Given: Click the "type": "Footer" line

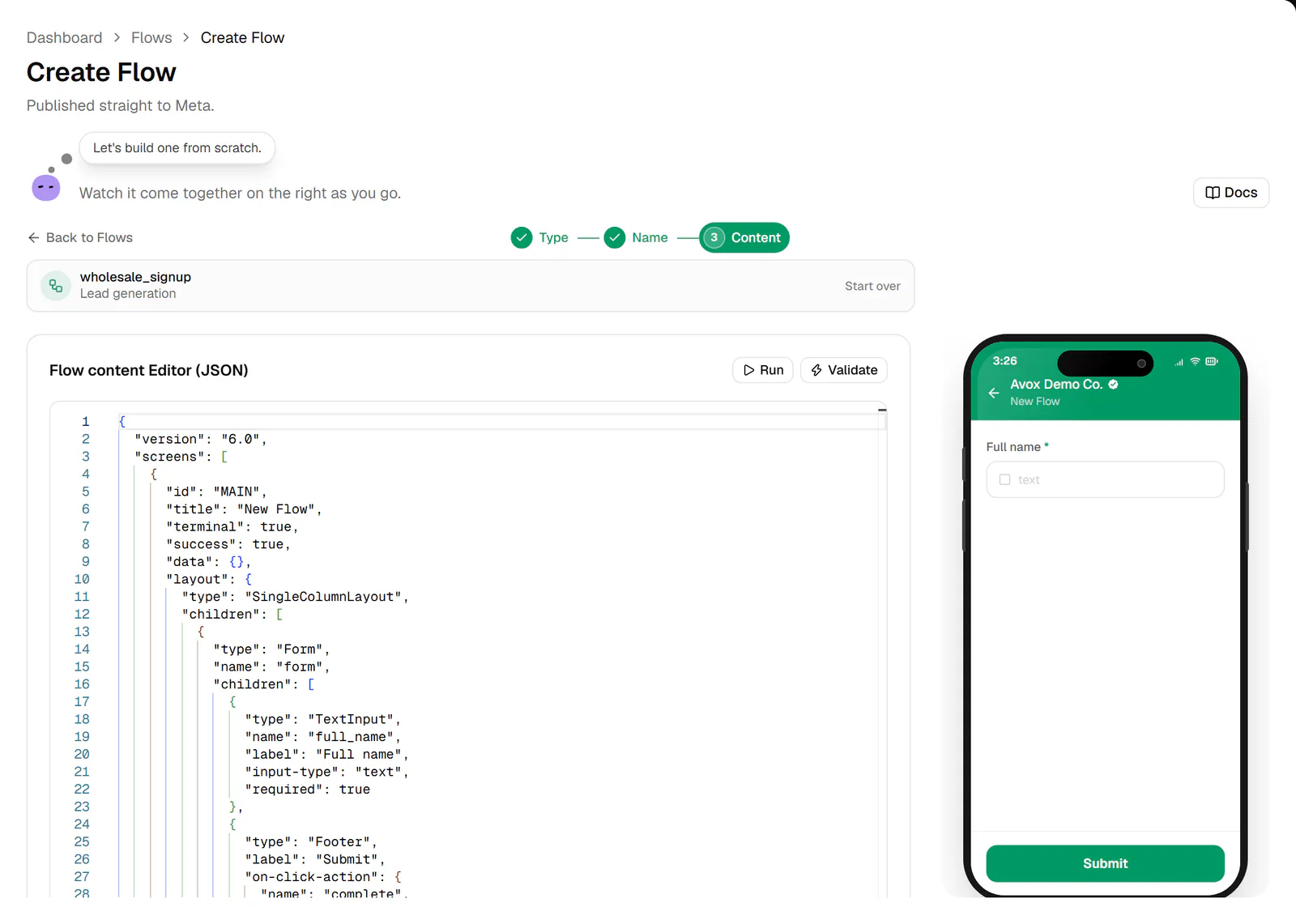Looking at the screenshot, I should (x=311, y=842).
